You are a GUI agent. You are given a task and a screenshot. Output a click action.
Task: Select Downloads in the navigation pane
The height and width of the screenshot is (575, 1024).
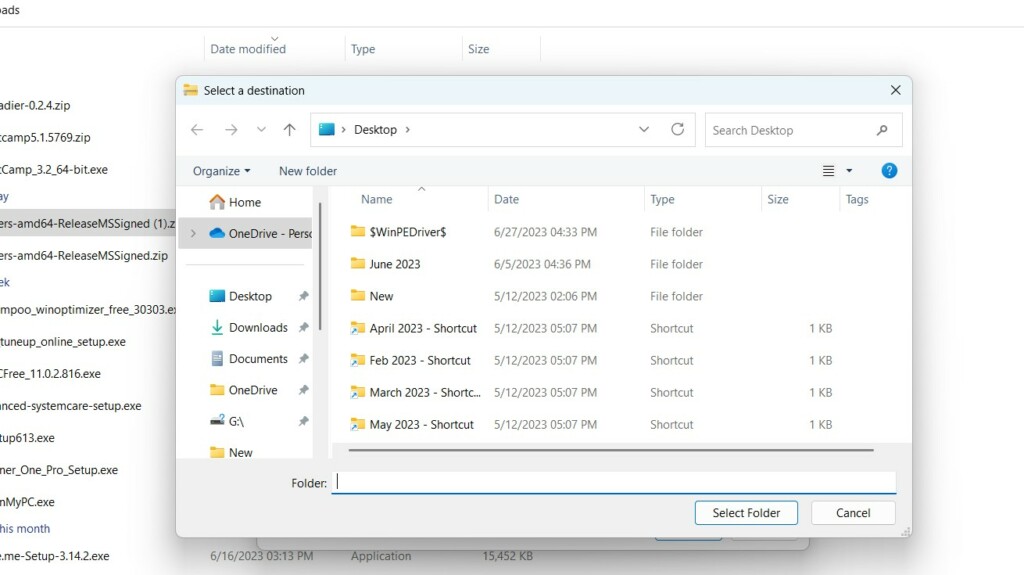pyautogui.click(x=258, y=327)
